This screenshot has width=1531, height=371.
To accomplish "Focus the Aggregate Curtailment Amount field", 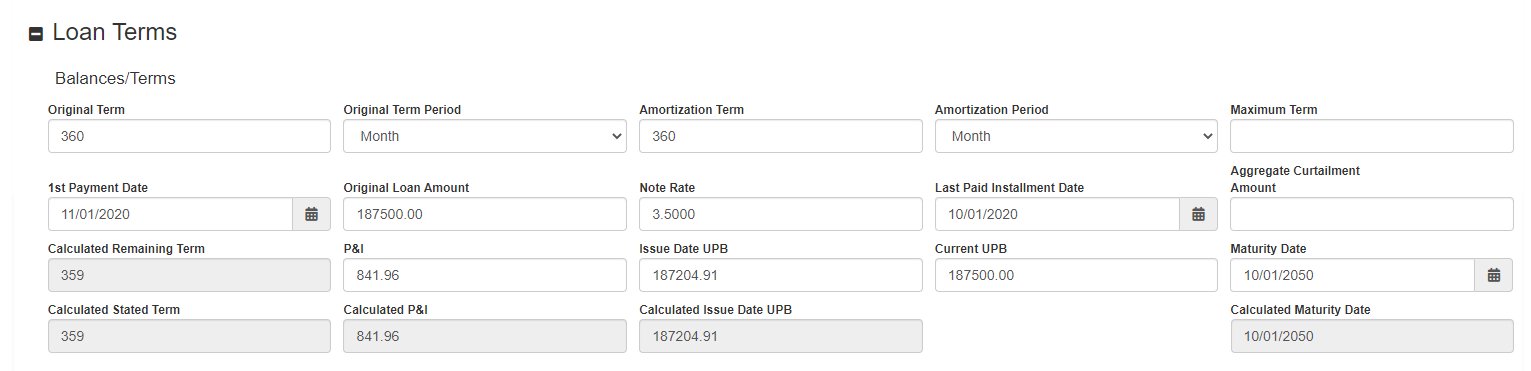I will 1372,214.
